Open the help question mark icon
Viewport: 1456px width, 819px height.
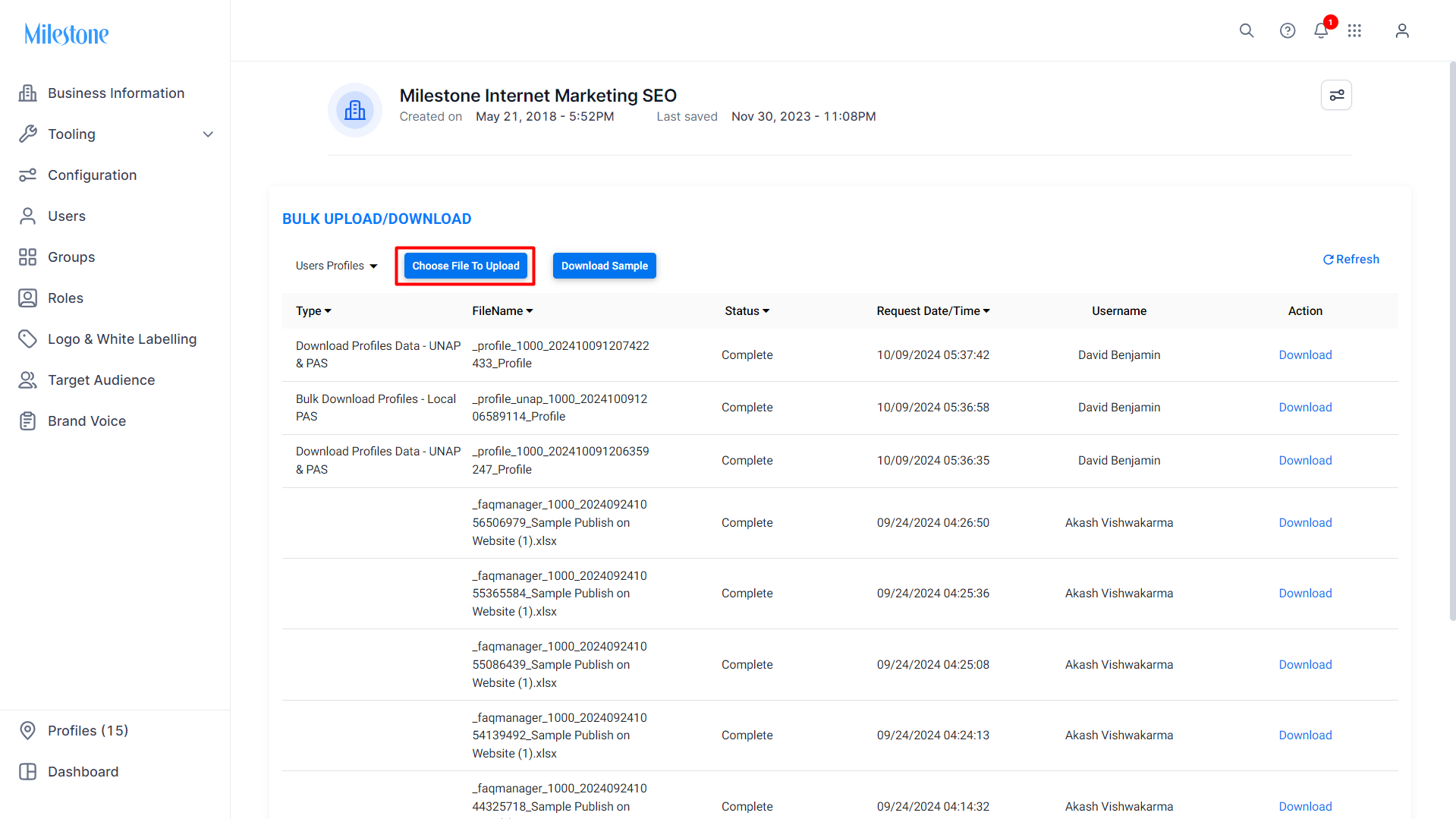pyautogui.click(x=1288, y=30)
